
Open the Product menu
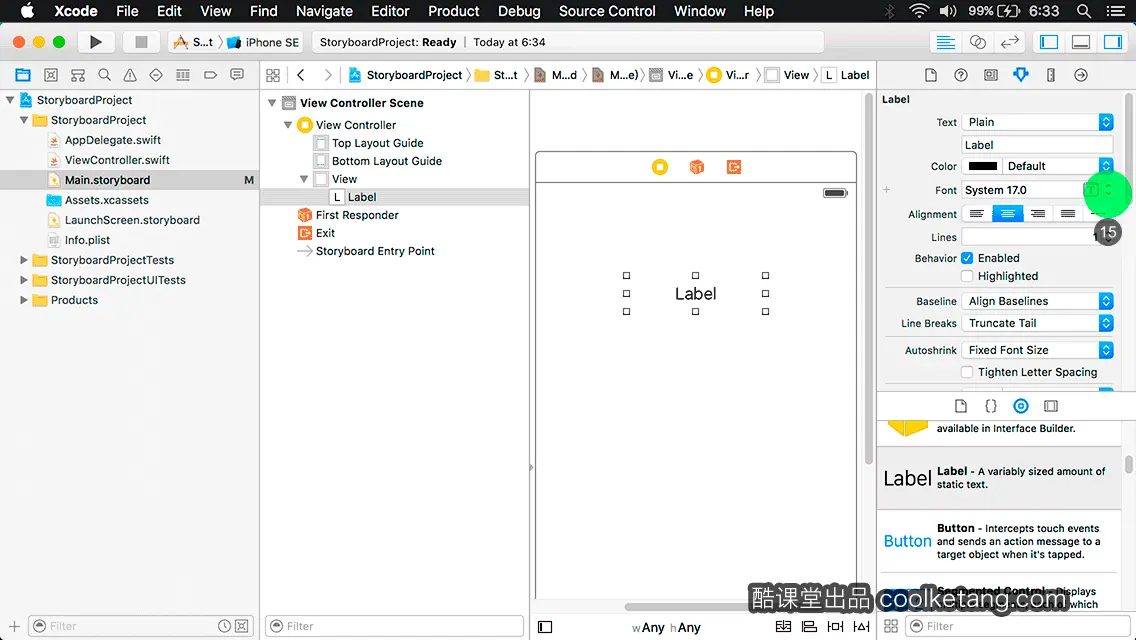tap(454, 11)
